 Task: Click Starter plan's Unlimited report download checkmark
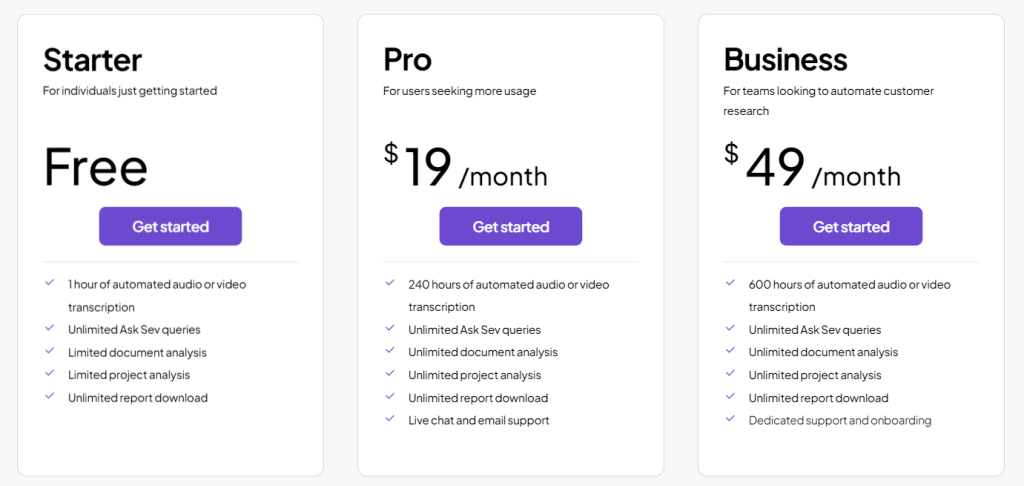50,397
